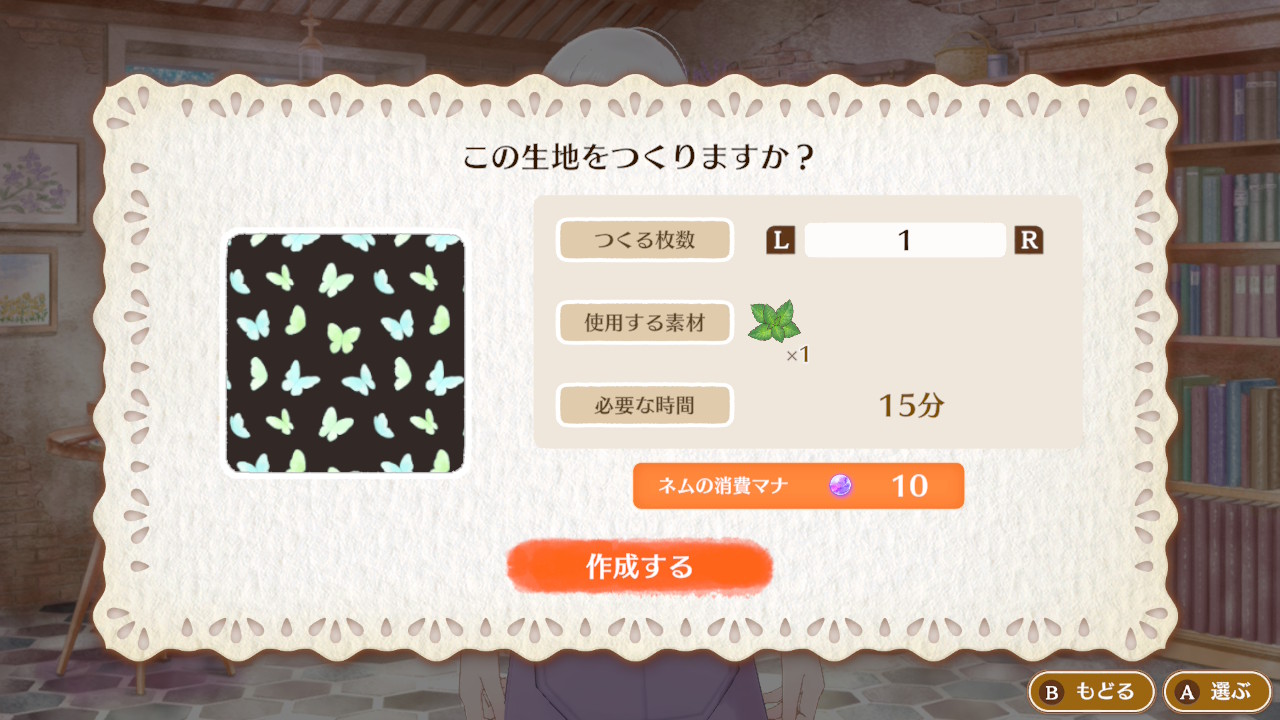
Task: Click the A icon beside 選ぶ
Action: [x=1187, y=692]
